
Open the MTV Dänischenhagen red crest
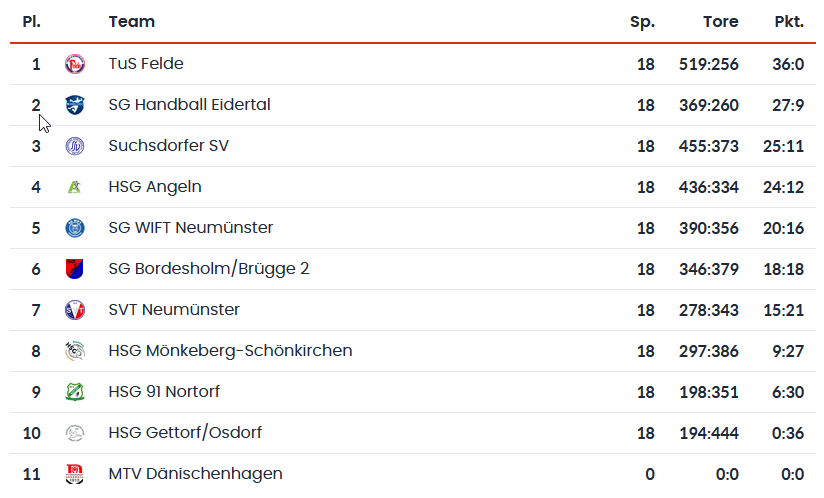75,474
